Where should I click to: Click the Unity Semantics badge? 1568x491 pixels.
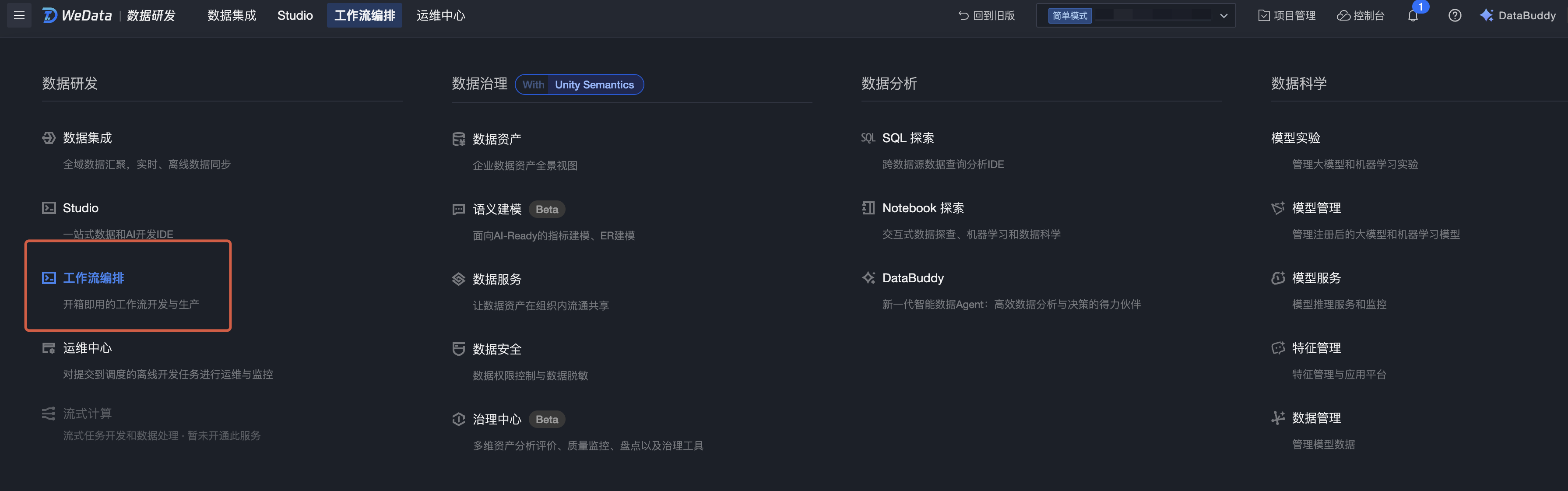click(x=594, y=84)
